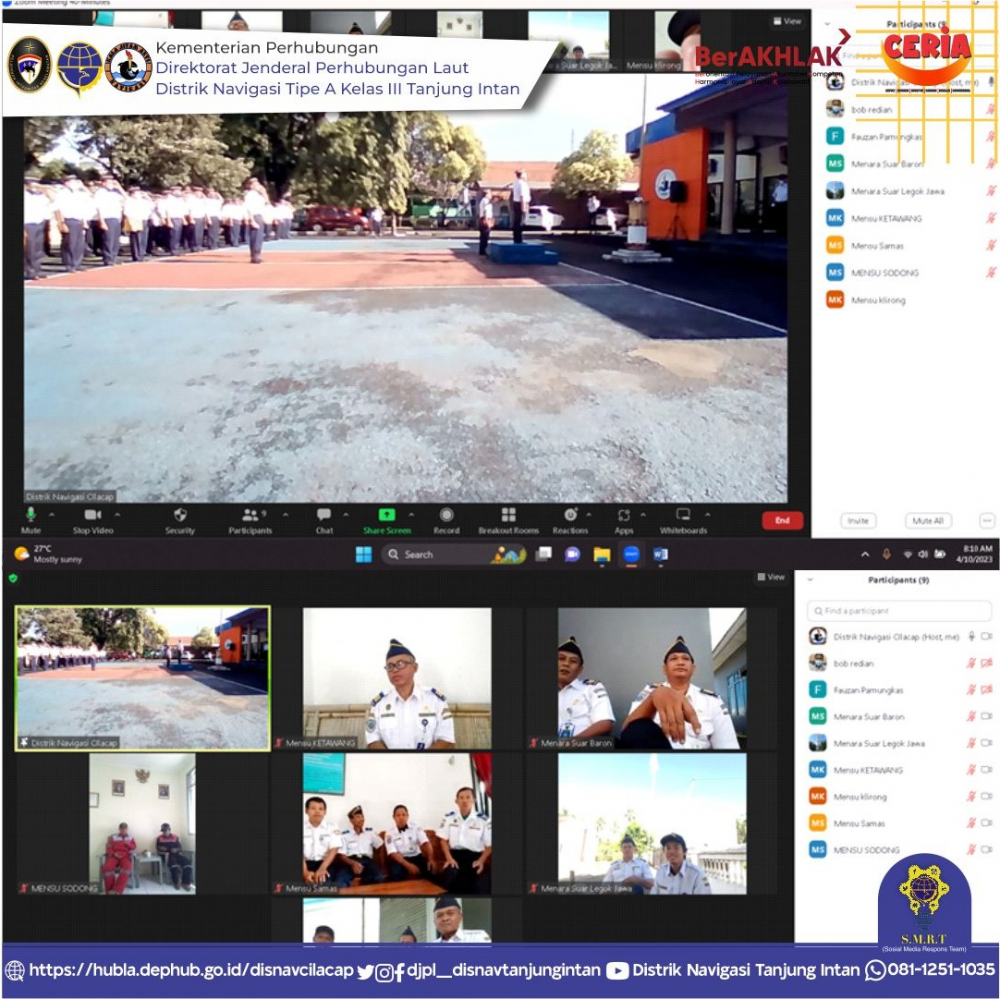This screenshot has height=999, width=1000.
Task: Toggle meeting recording with Record button
Action: pos(446,520)
